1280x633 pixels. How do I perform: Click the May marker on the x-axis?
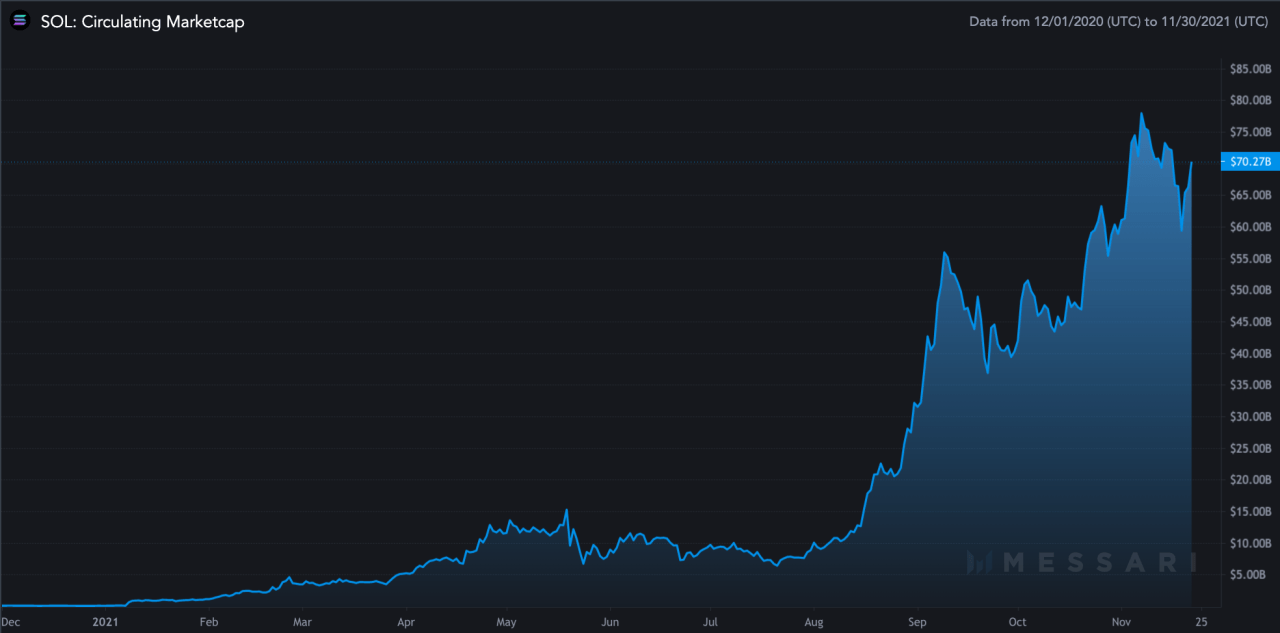(505, 621)
